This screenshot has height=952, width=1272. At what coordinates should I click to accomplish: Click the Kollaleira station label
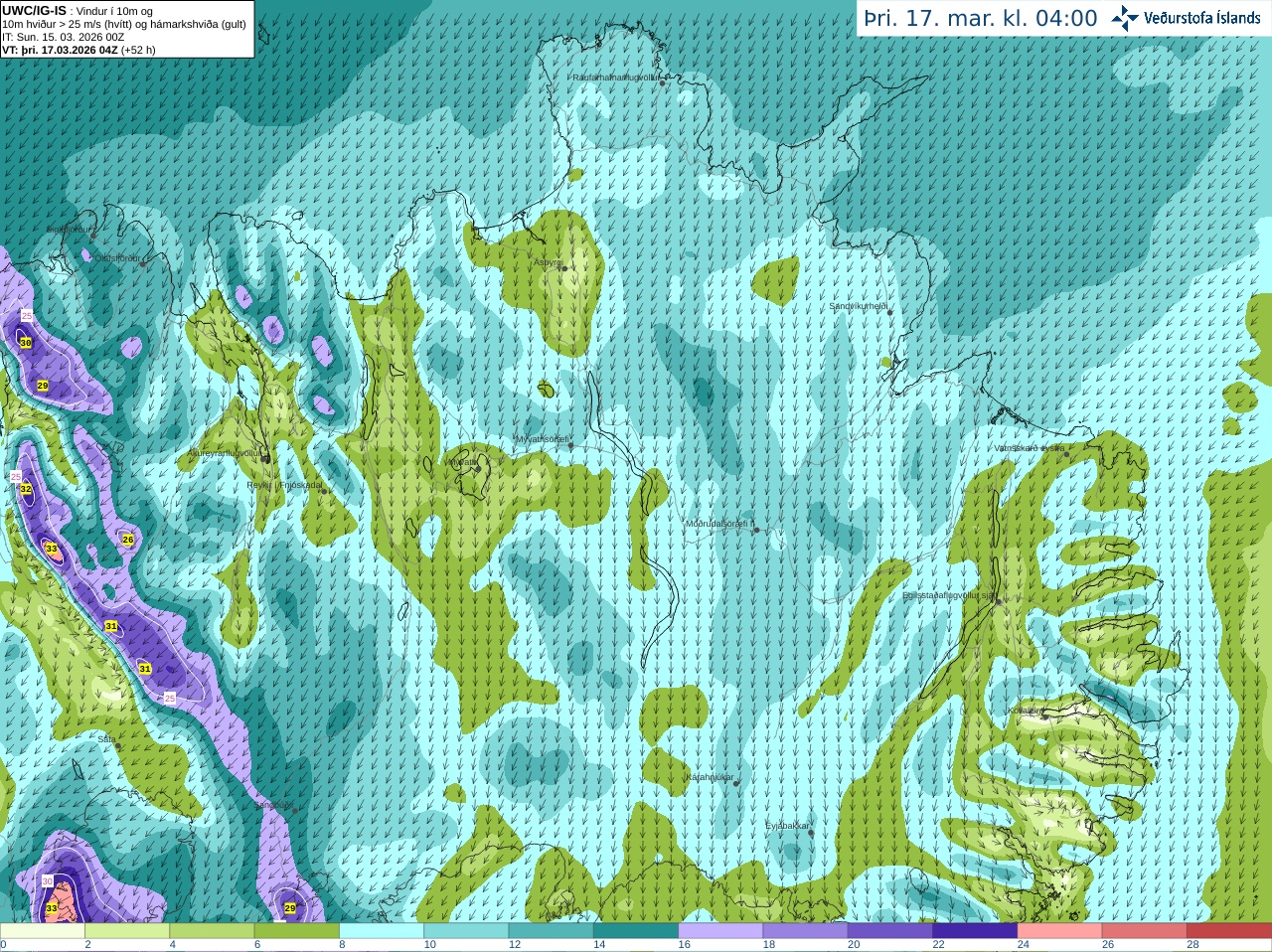[x=1025, y=711]
